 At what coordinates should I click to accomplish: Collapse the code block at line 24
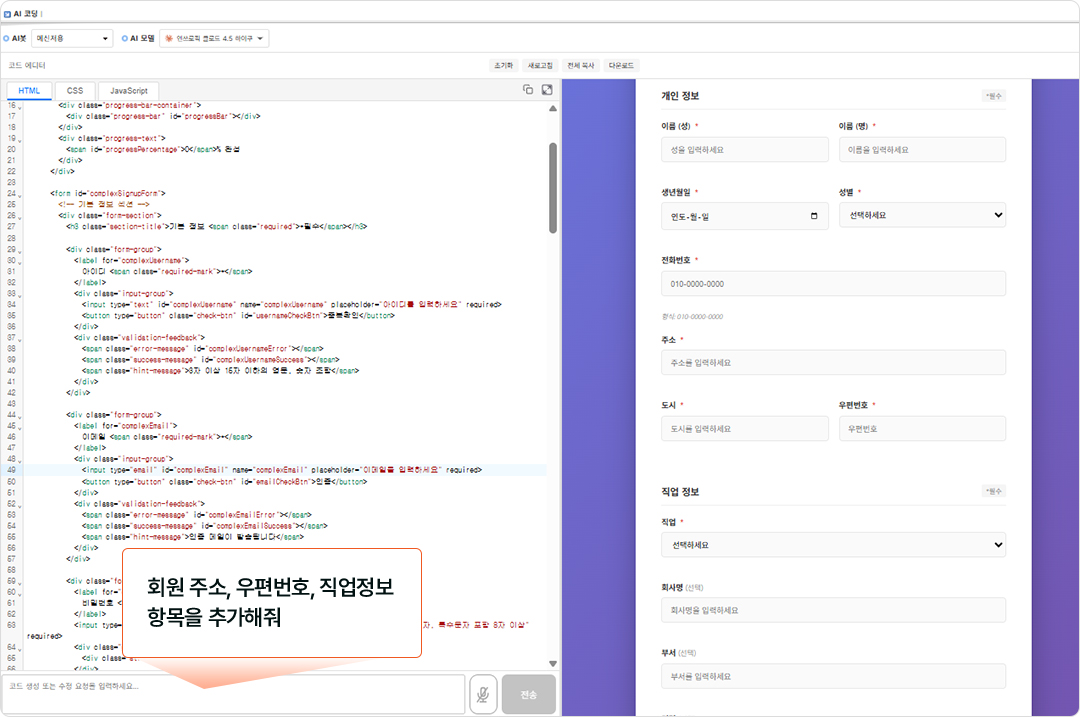pos(21,193)
